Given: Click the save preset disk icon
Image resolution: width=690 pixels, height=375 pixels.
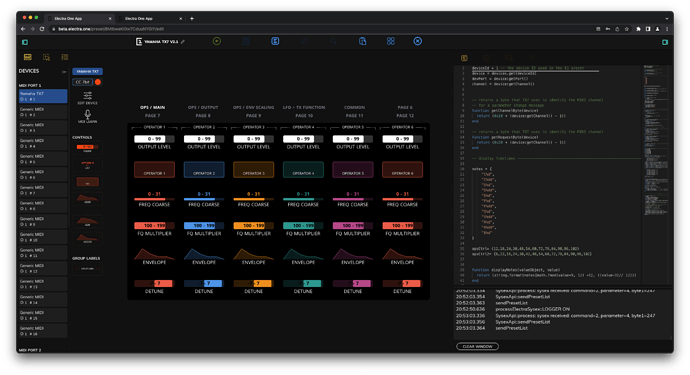Looking at the screenshot, I should (x=246, y=41).
